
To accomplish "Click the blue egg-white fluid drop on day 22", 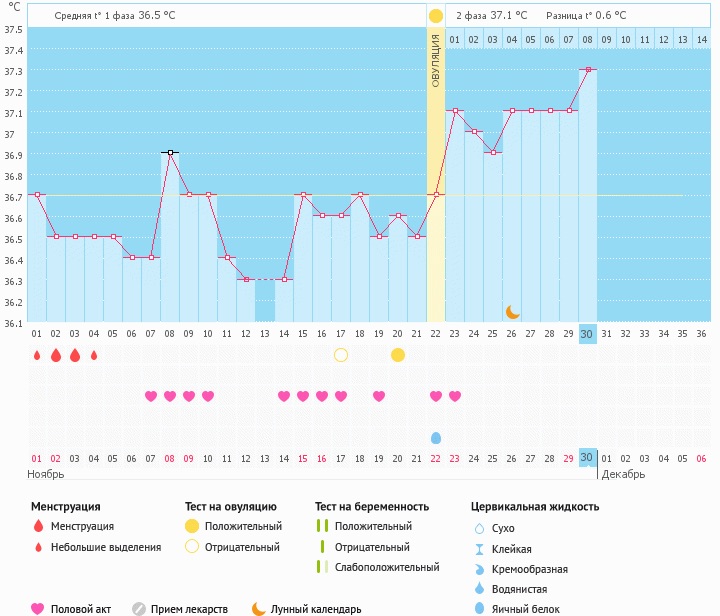I will (x=436, y=438).
